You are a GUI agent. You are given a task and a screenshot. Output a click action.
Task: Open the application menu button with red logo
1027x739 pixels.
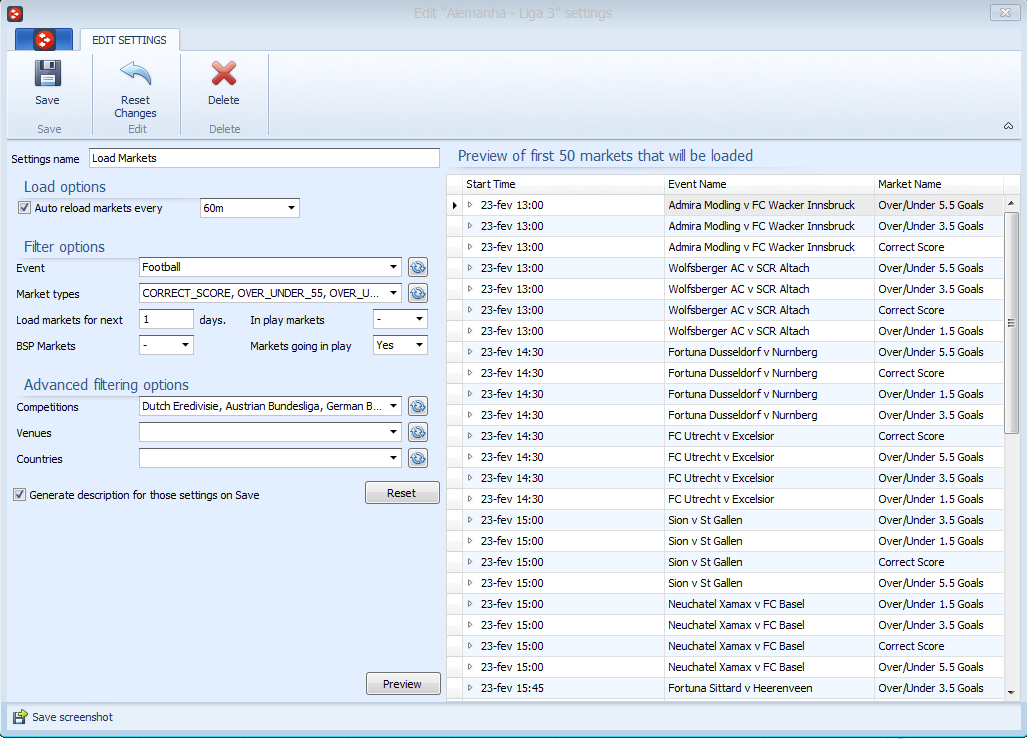pyautogui.click(x=44, y=40)
